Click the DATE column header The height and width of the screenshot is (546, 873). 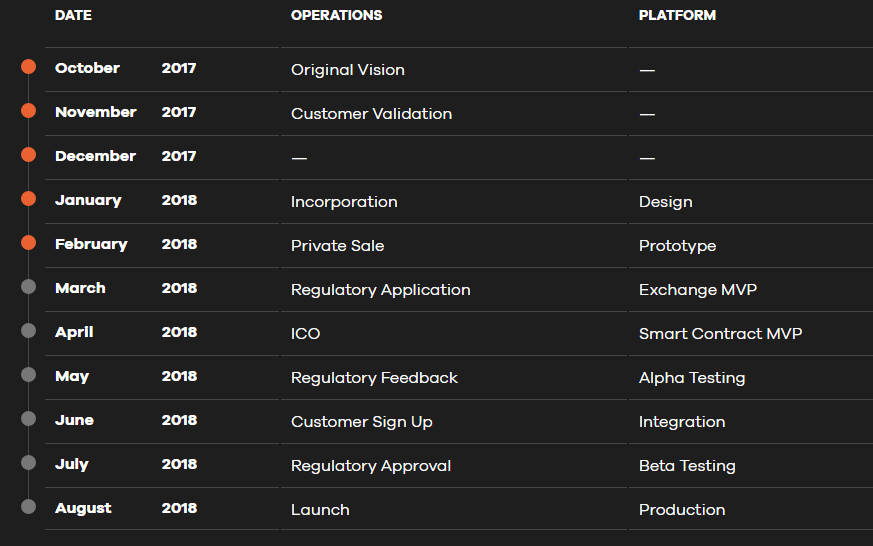pyautogui.click(x=73, y=15)
